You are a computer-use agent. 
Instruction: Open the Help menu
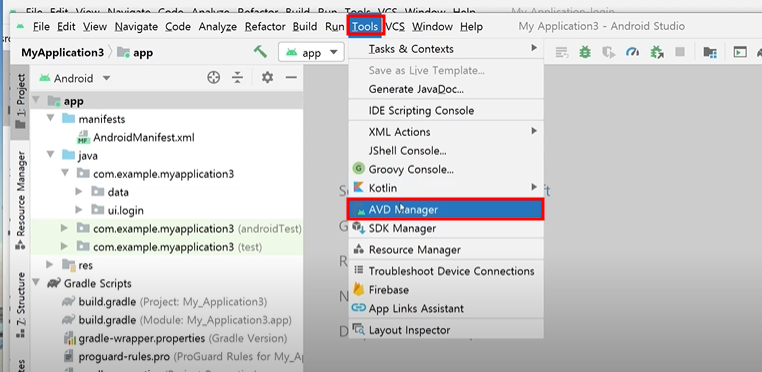click(x=471, y=27)
